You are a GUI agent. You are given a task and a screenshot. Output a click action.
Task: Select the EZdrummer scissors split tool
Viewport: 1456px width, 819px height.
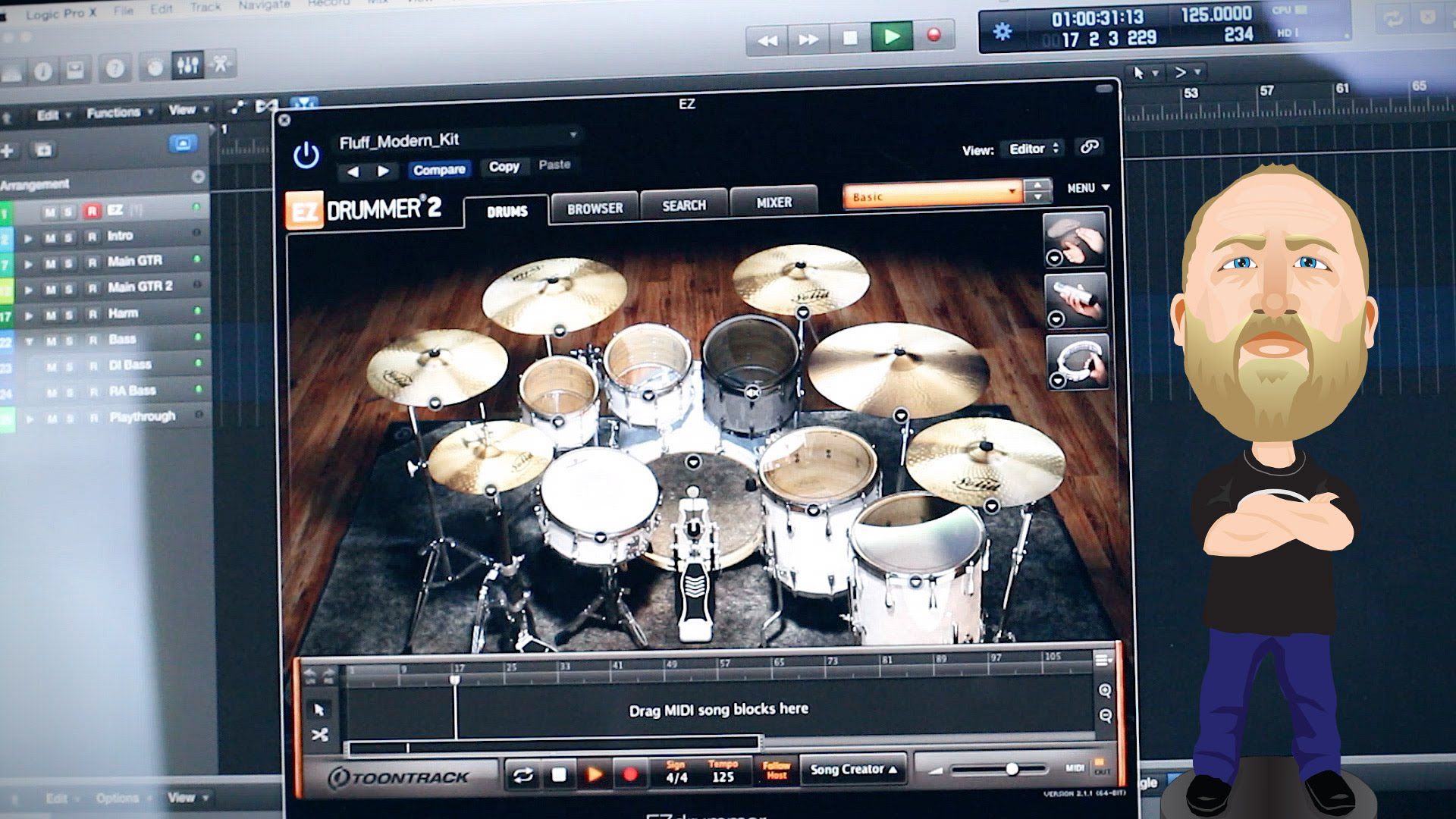[x=319, y=735]
